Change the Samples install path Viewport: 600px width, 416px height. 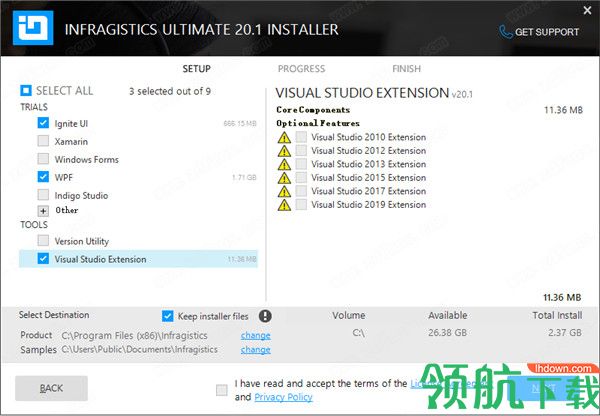[x=256, y=350]
